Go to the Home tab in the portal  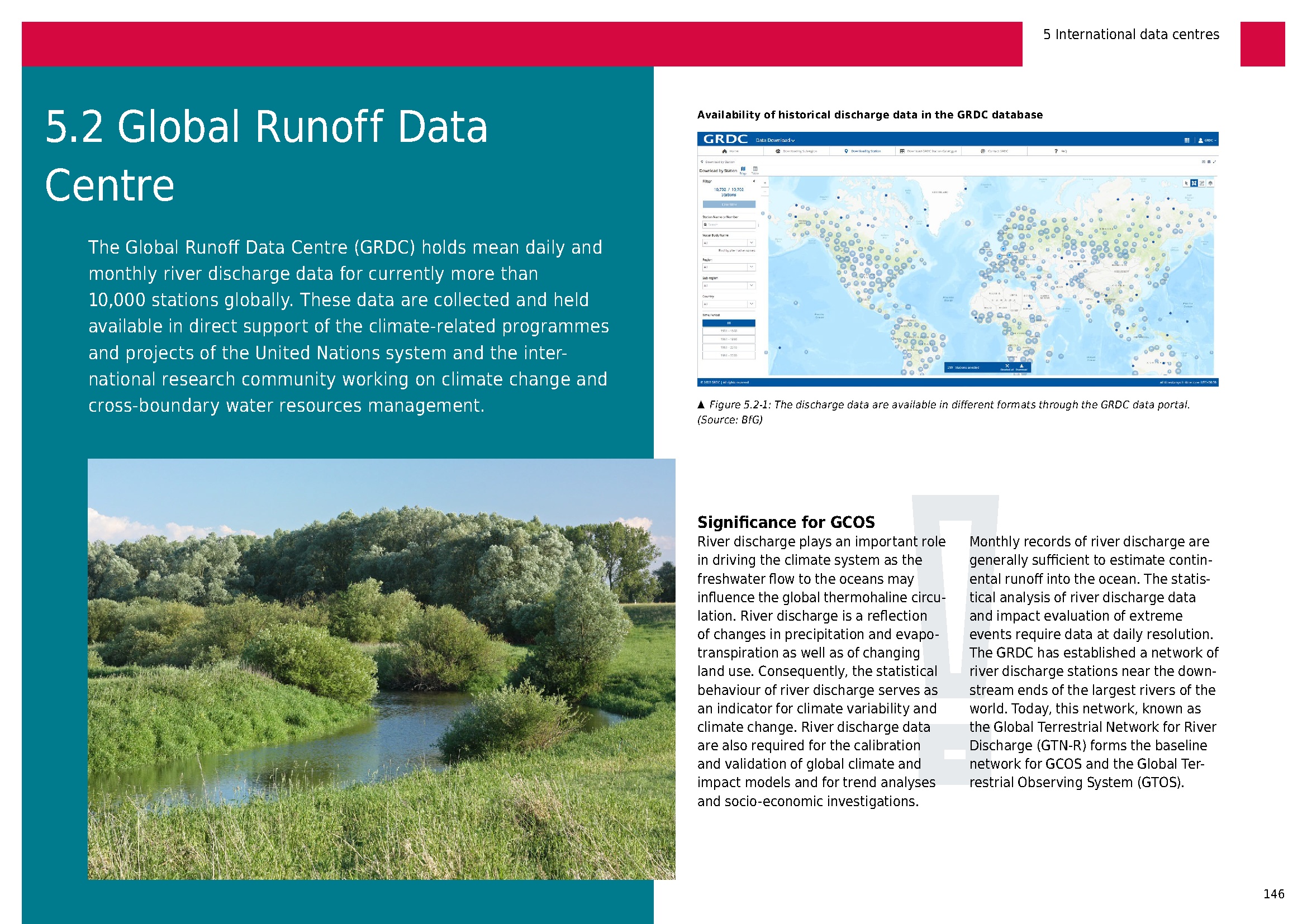[x=730, y=151]
